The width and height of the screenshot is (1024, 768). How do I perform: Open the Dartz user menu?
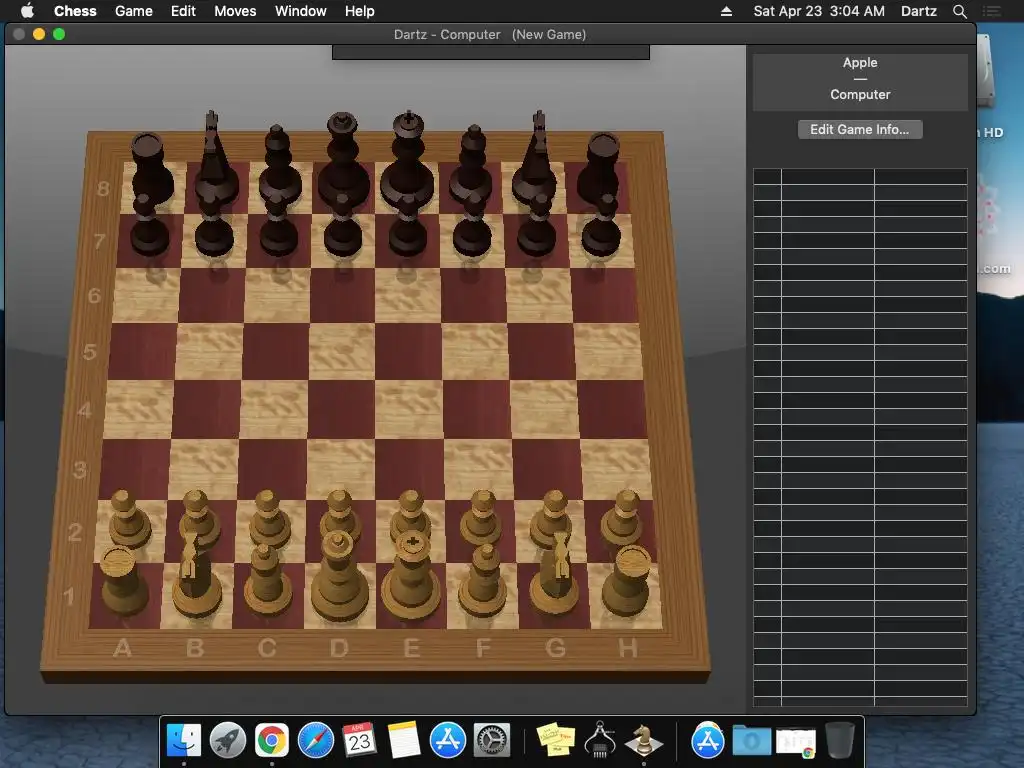(x=919, y=11)
